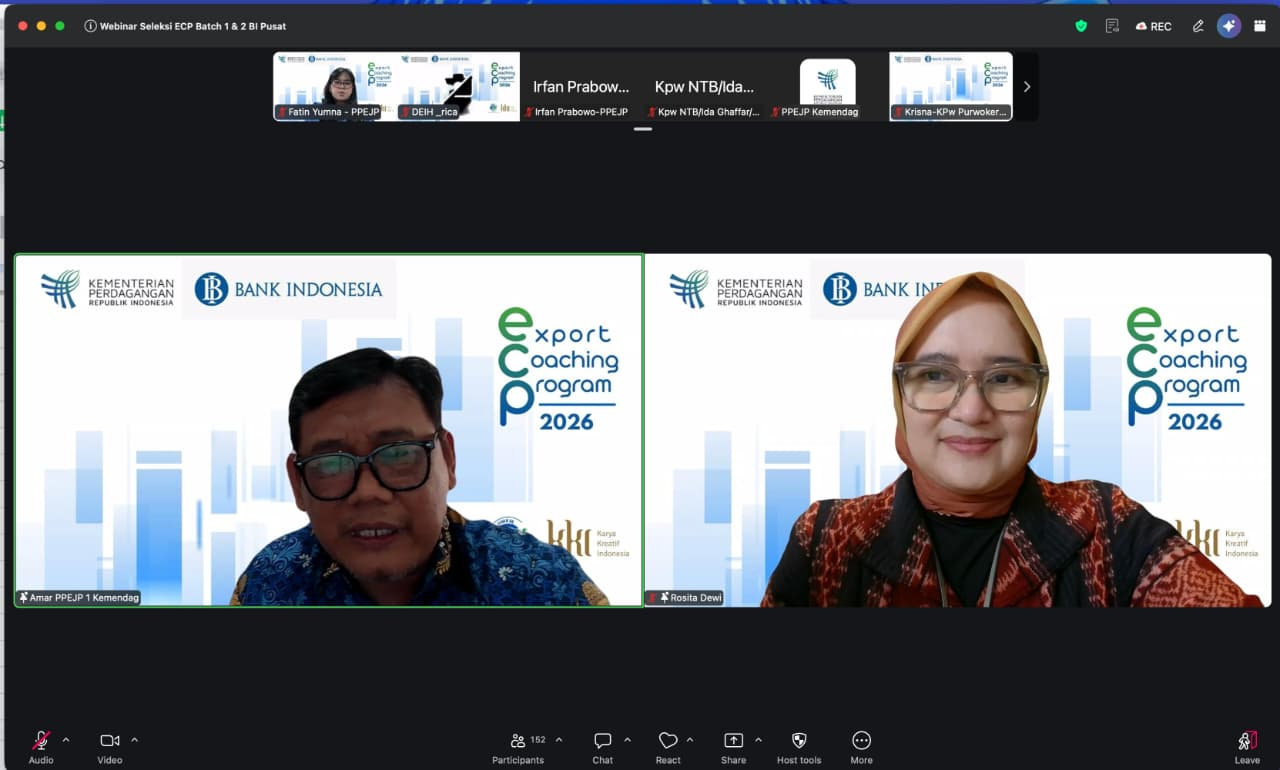Toggle the Video camera button
1280x770 pixels.
click(x=110, y=746)
